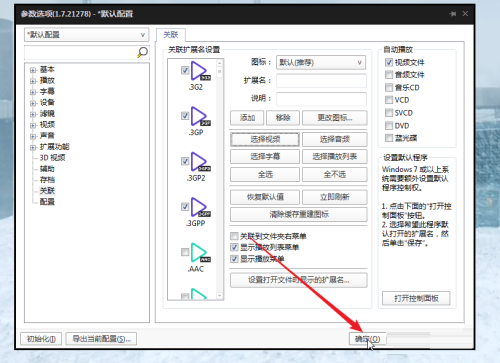Expand the 视频 tree node
Screen dimensions: 500x363
coord(33,125)
